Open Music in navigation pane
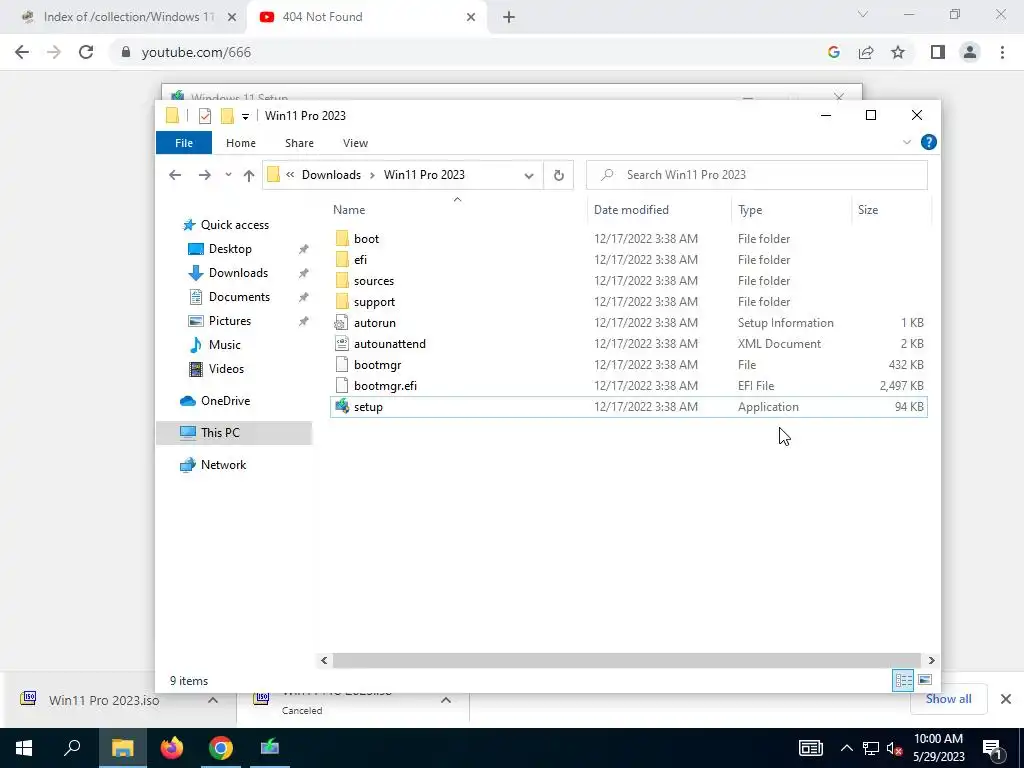This screenshot has height=768, width=1024. [224, 345]
